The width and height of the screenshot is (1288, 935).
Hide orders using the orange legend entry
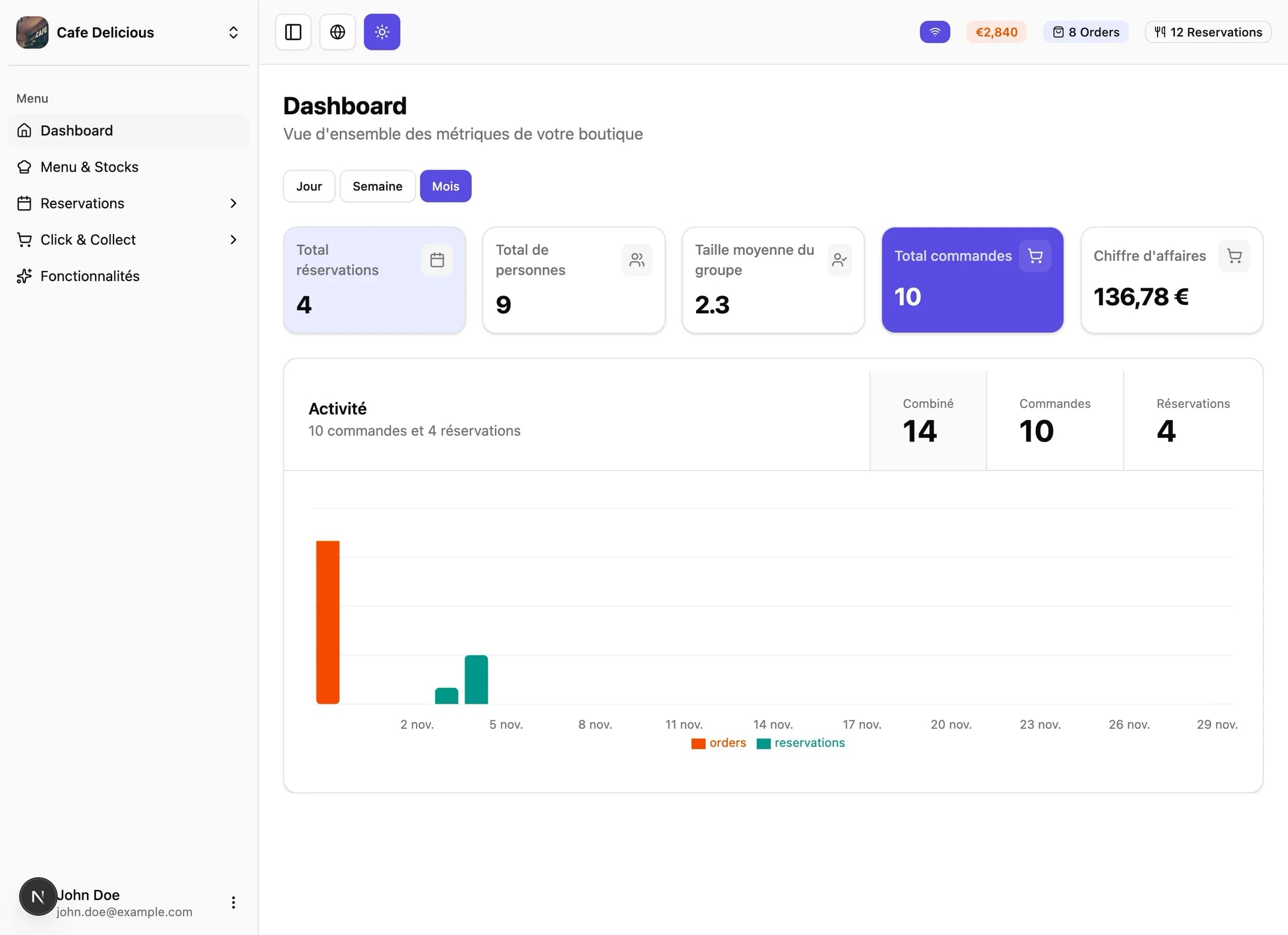(x=718, y=742)
